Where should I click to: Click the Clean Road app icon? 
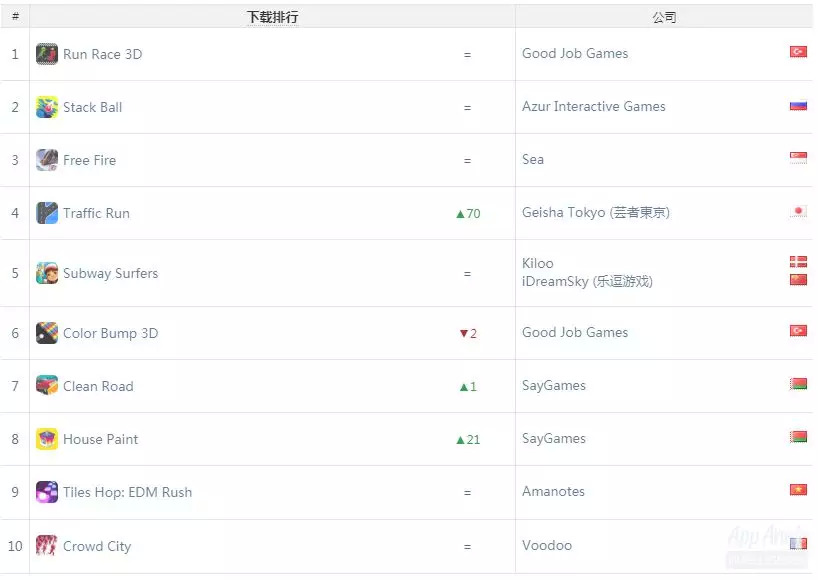coord(46,386)
